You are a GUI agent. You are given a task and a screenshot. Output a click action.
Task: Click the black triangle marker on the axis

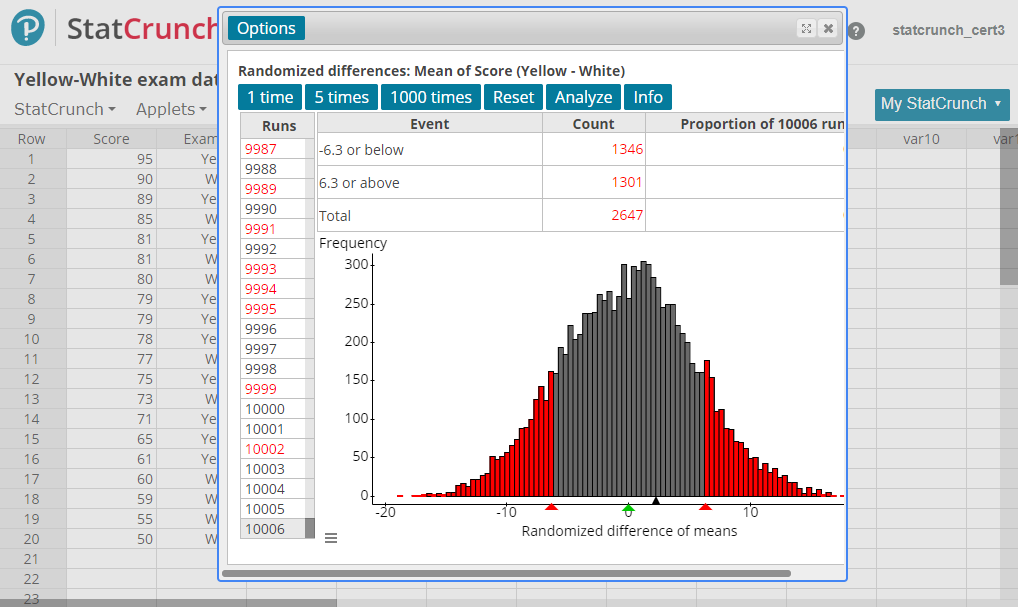[656, 501]
